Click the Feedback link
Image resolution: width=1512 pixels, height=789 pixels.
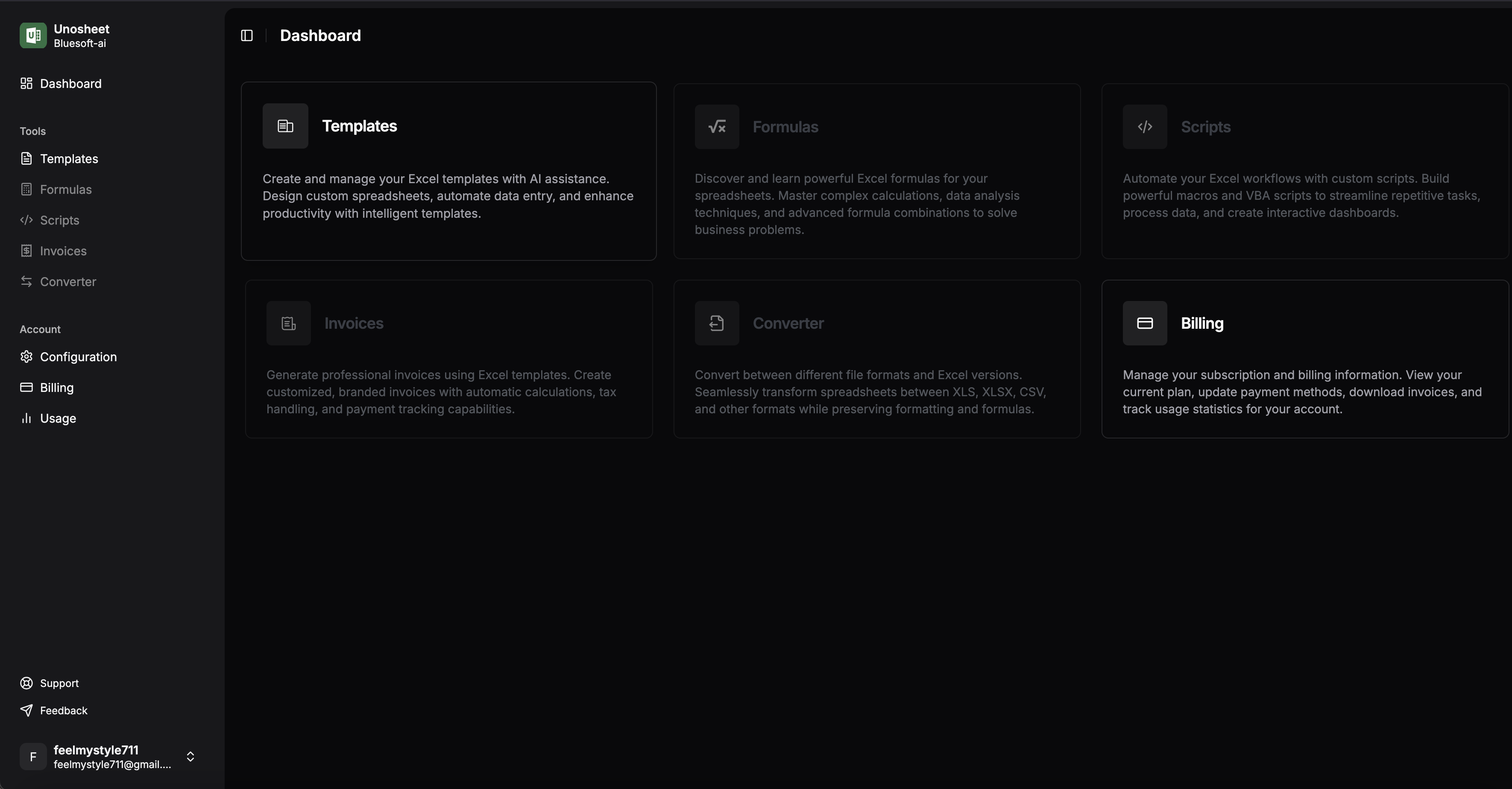[63, 710]
